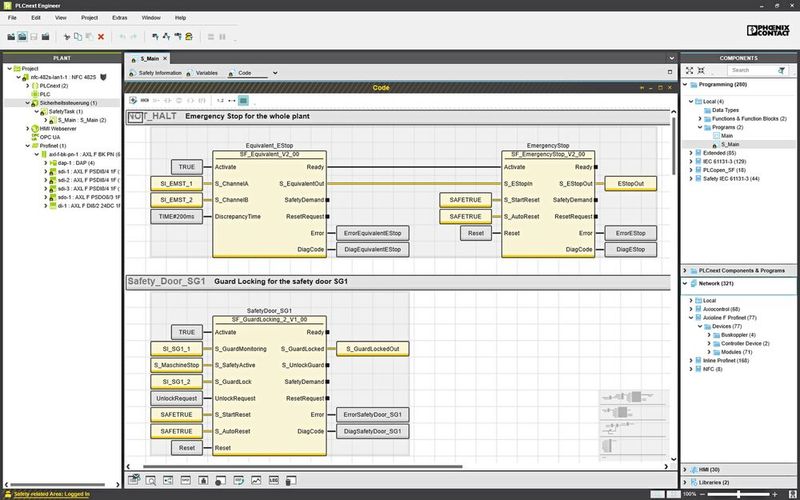This screenshot has width=800, height=500.
Task: Click the zoom-out minus icon in status bar
Action: (705, 494)
